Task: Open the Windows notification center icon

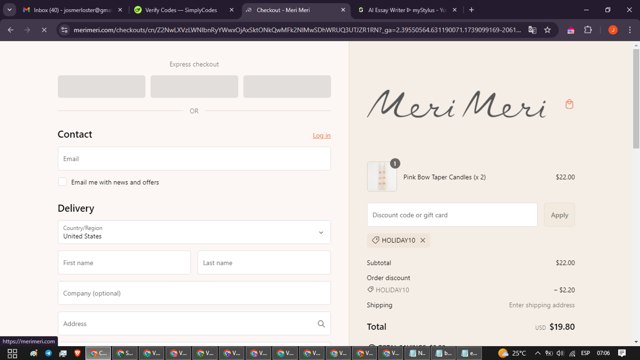Action: pyautogui.click(x=622, y=353)
